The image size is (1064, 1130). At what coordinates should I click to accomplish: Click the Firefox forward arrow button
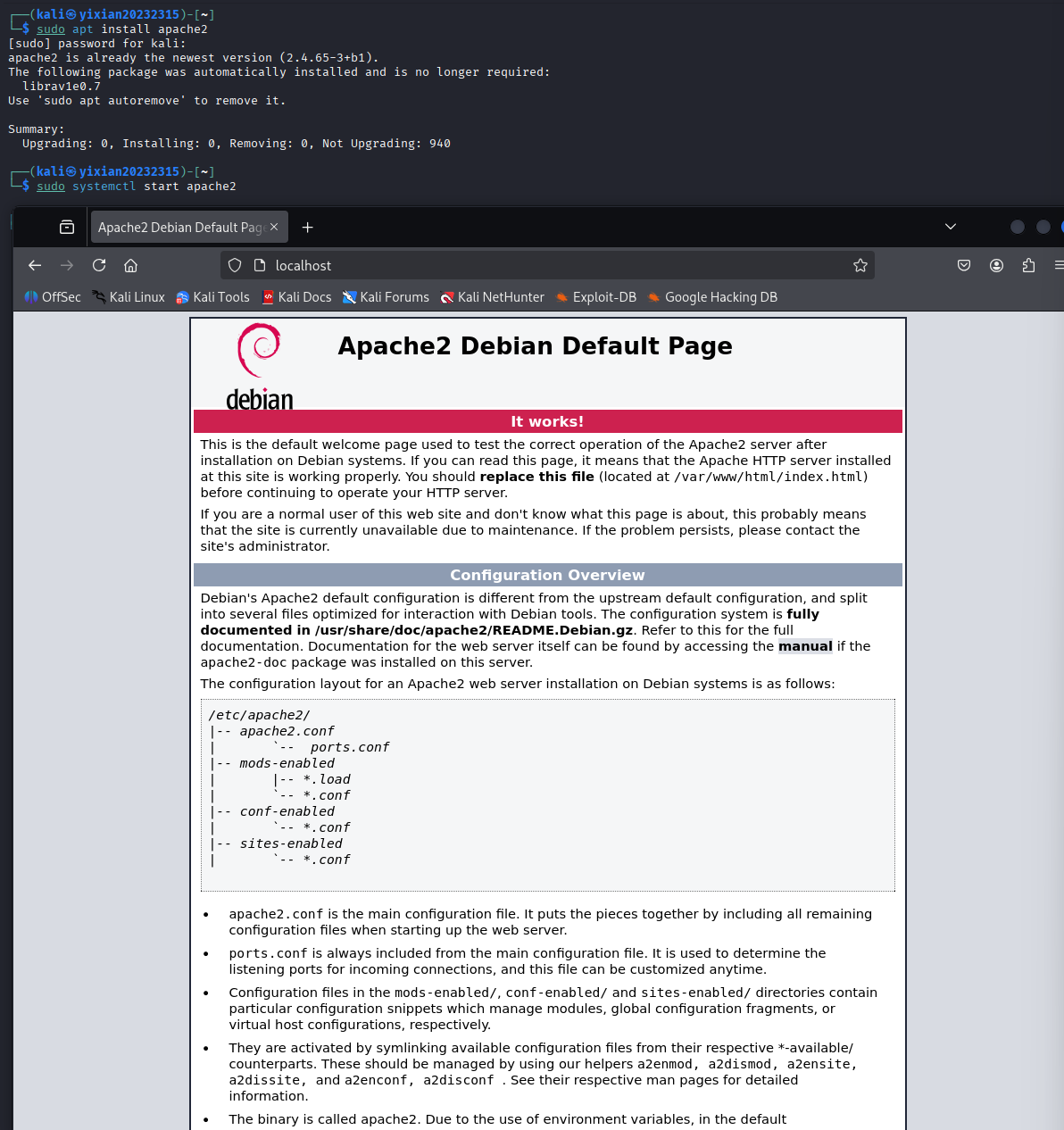pos(67,265)
